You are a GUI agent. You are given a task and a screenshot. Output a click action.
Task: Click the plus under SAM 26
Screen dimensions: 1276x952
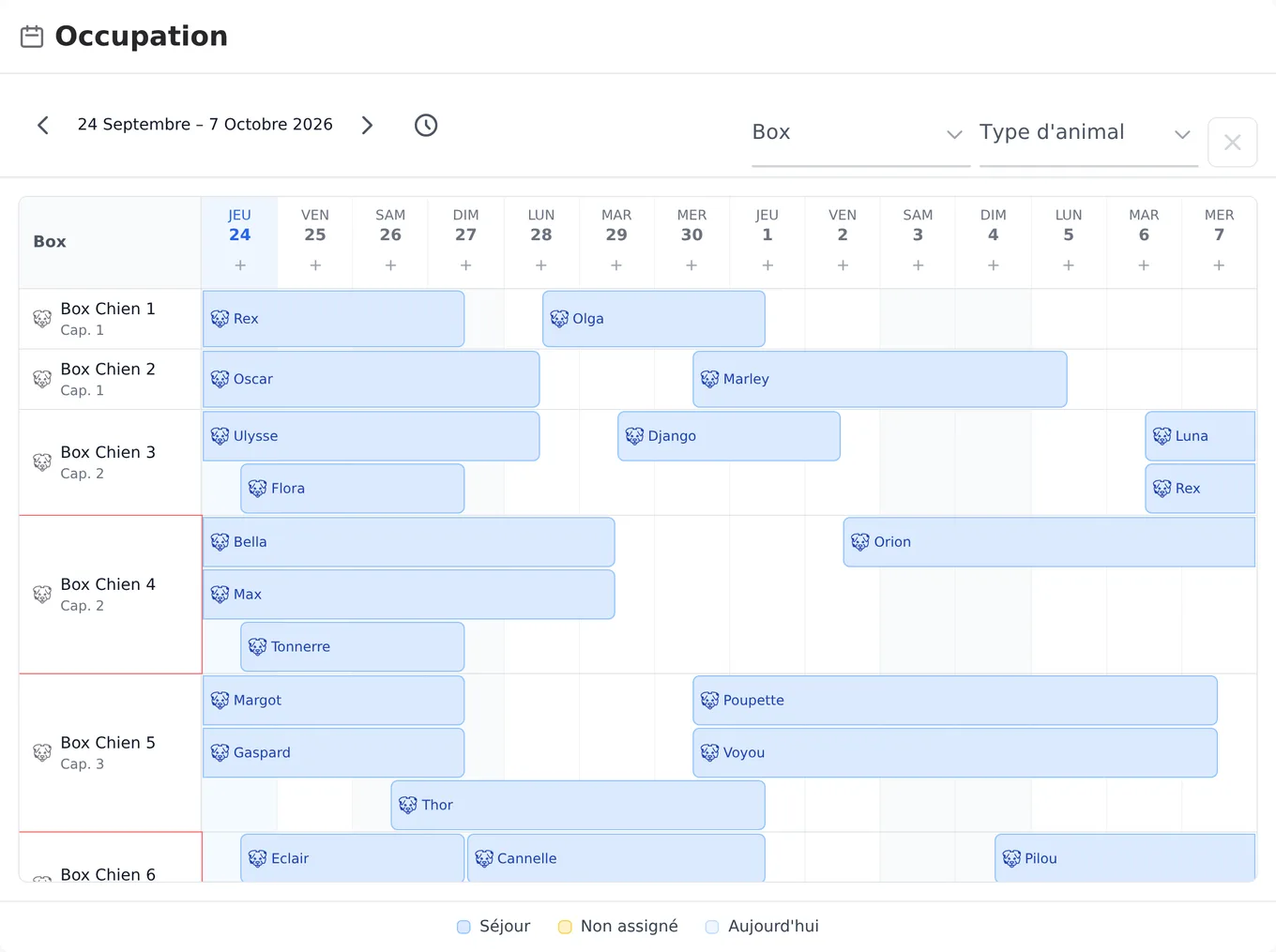(x=390, y=265)
